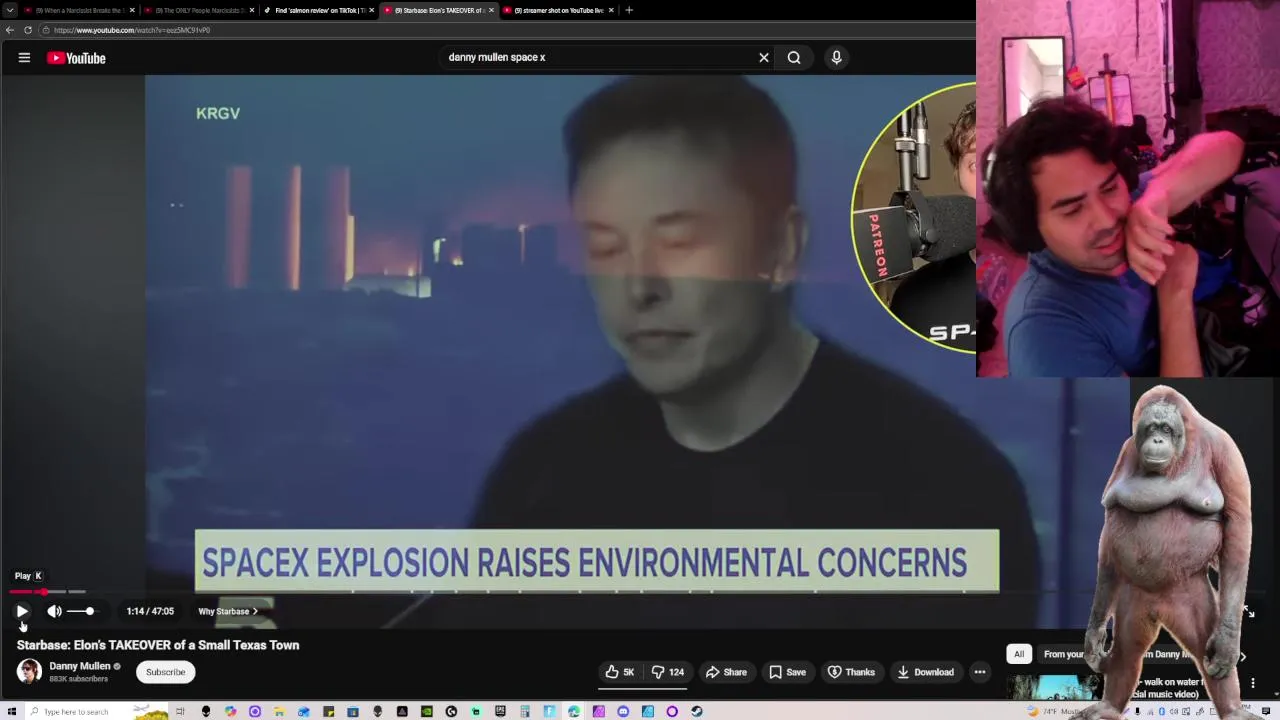Screen dimensions: 1280x720
Task: Subscribe to Danny Mullen
Action: (165, 672)
